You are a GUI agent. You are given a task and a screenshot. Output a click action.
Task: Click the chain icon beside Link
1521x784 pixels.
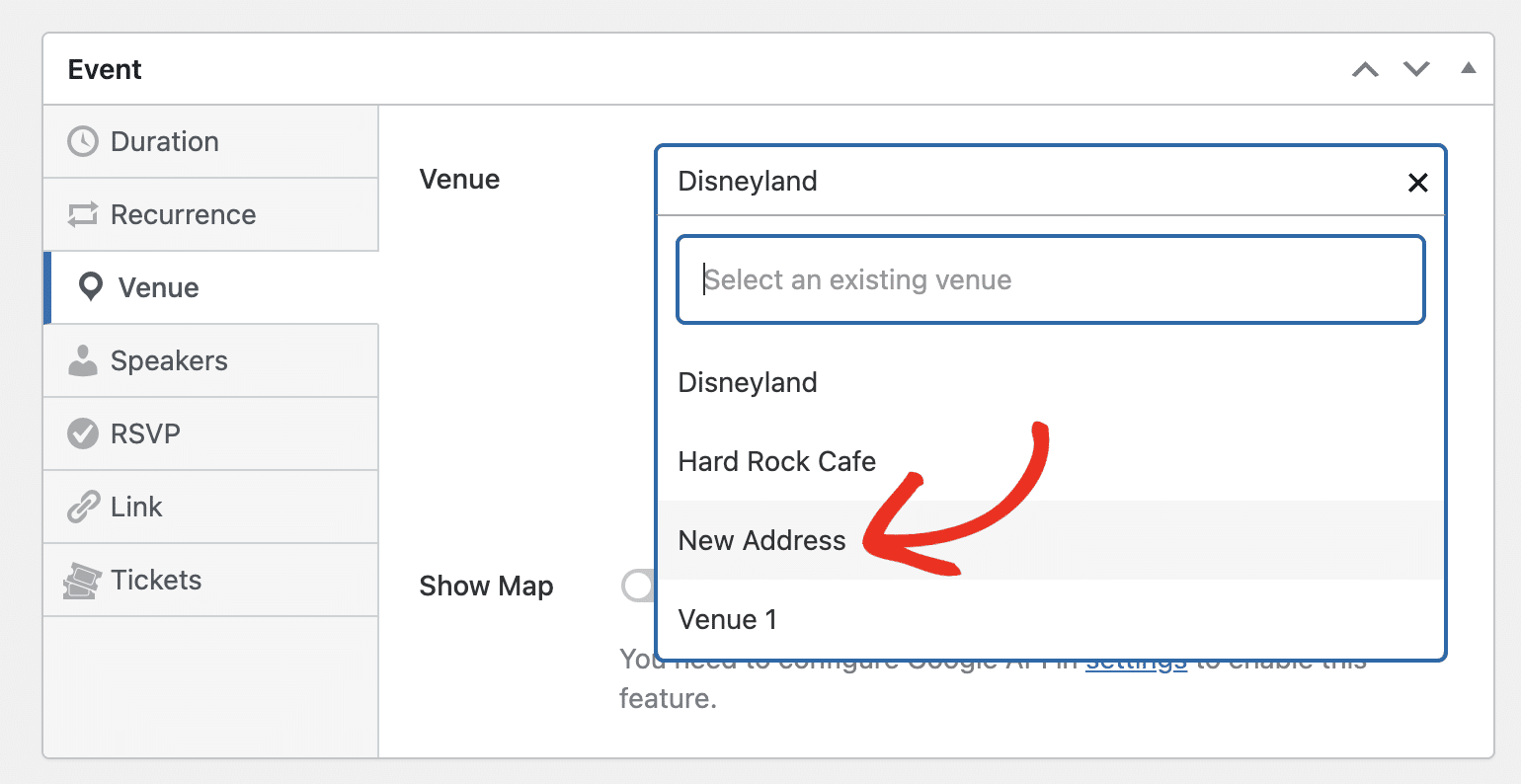[x=83, y=507]
